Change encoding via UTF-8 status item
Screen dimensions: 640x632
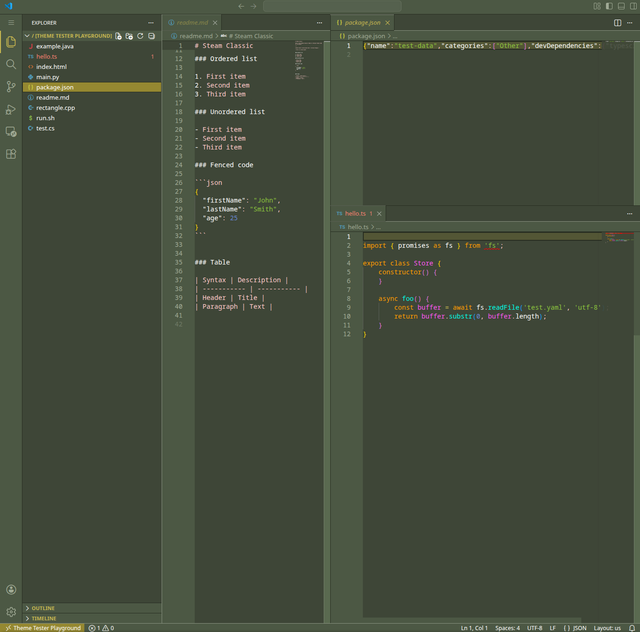click(x=534, y=628)
